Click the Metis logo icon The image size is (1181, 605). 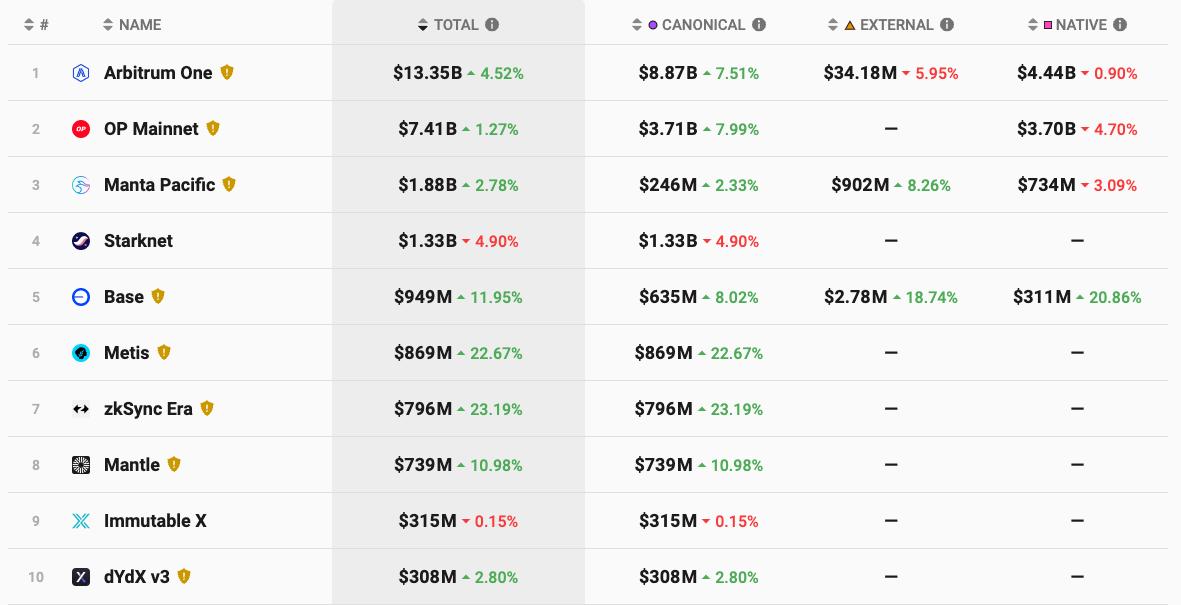coord(81,353)
